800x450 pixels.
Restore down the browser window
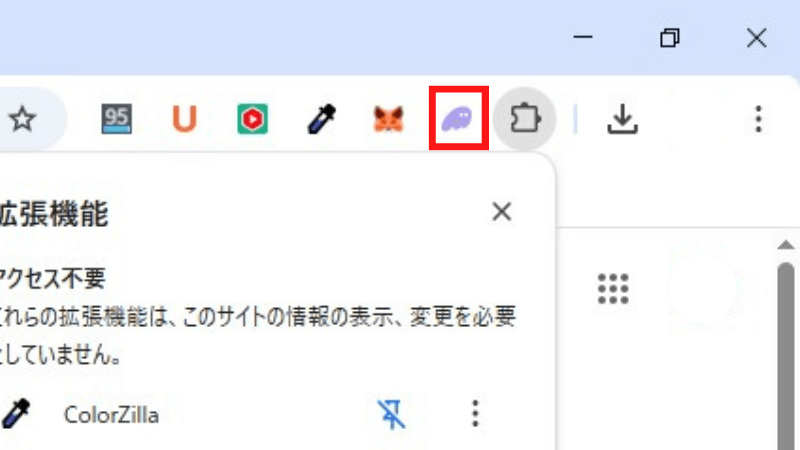[670, 38]
